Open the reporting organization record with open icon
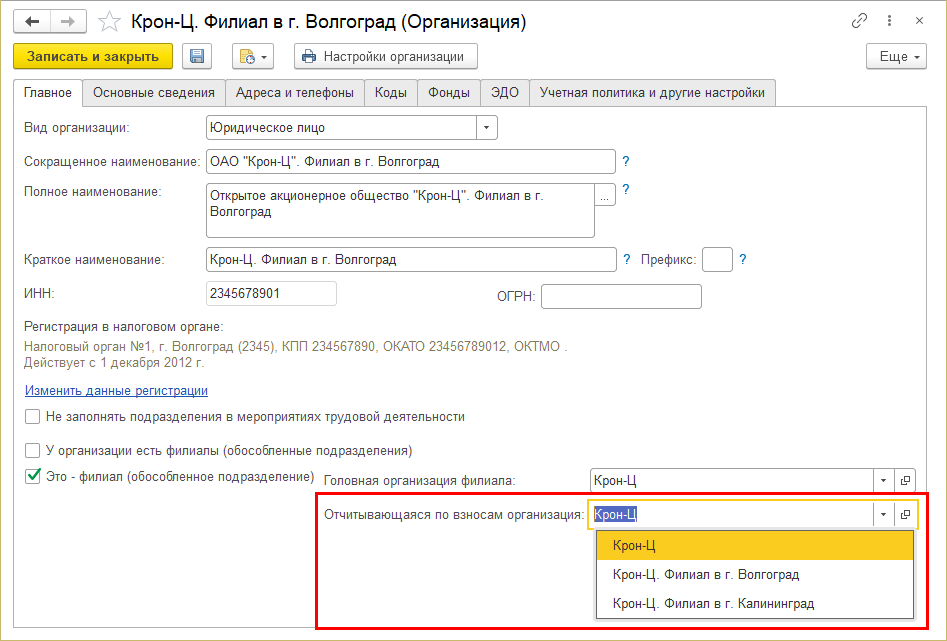947x641 pixels. coord(905,515)
